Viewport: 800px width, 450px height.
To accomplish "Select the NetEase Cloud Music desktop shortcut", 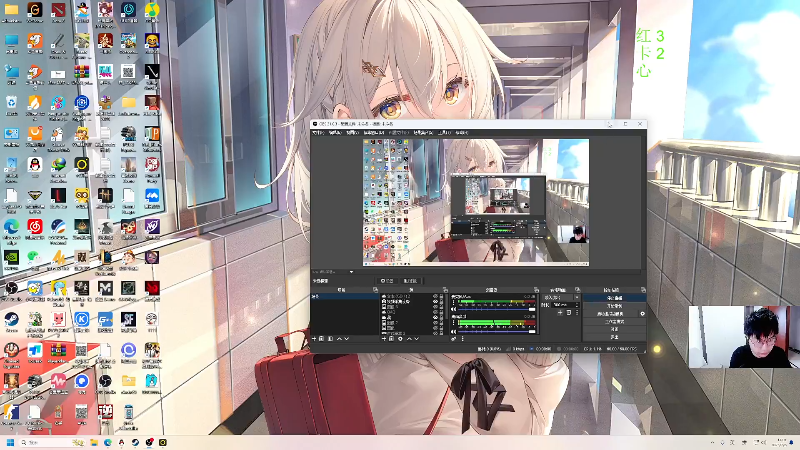I will click(35, 230).
